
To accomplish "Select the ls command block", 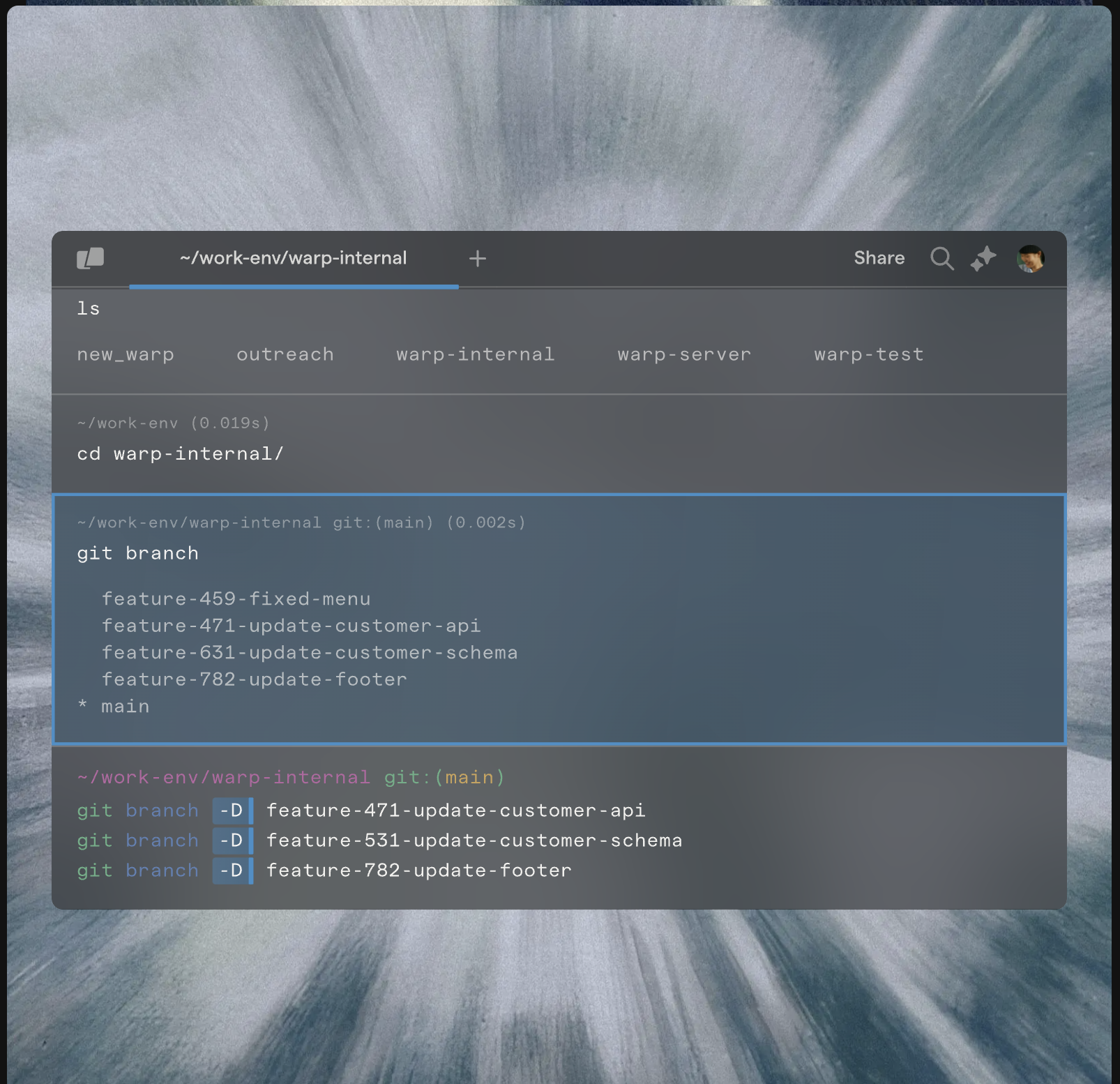I will click(x=89, y=309).
